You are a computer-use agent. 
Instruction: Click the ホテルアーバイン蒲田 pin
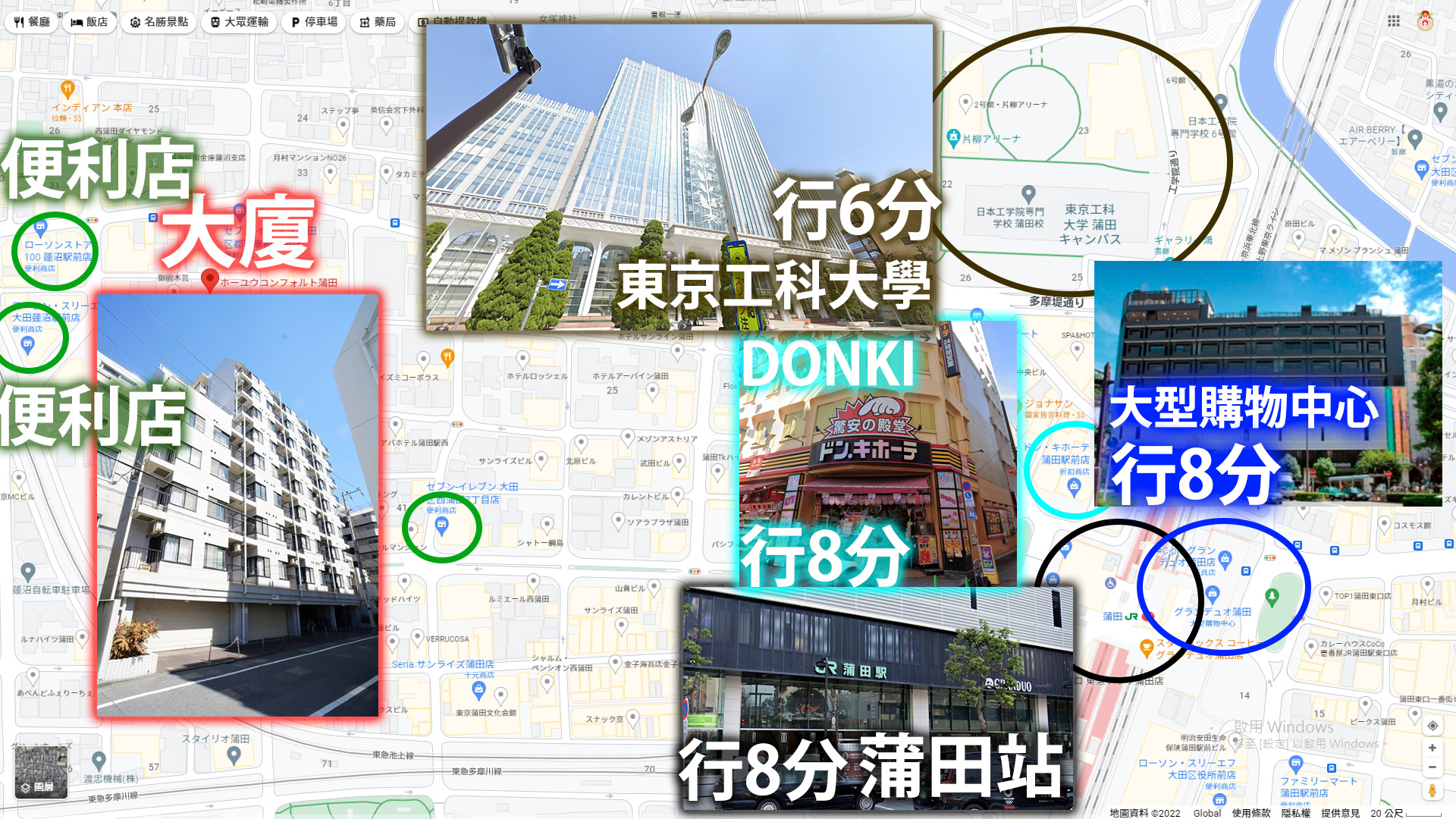pos(653,391)
